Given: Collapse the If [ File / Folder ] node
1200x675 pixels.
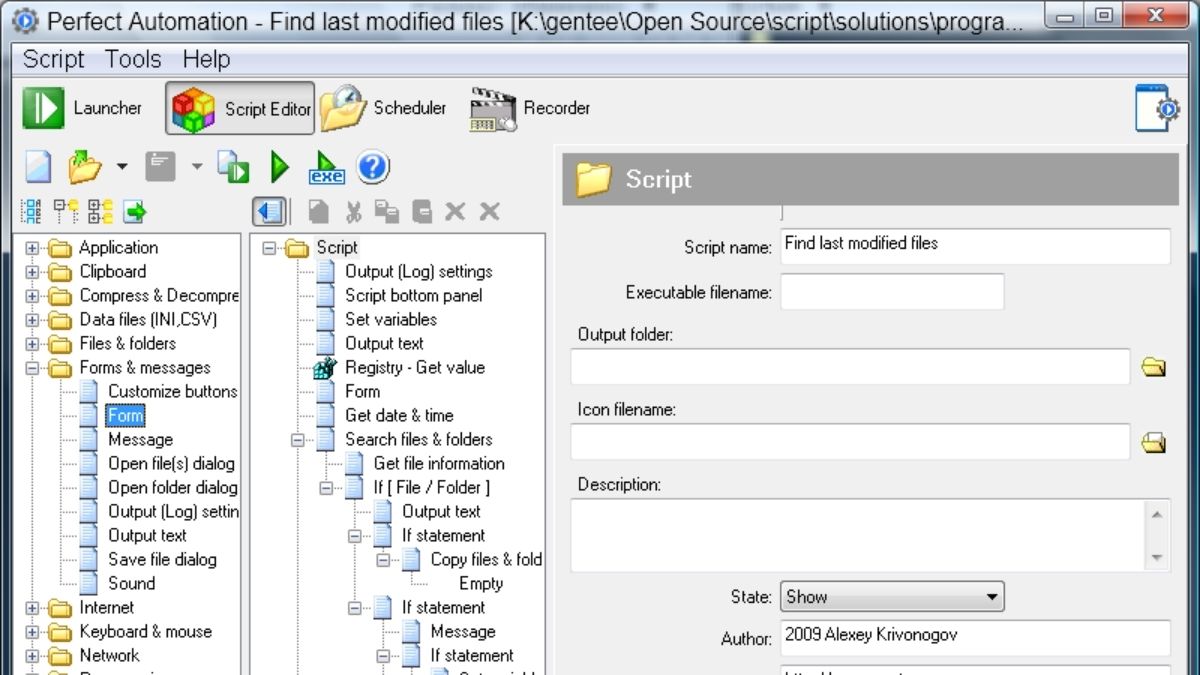Looking at the screenshot, I should 326,487.
